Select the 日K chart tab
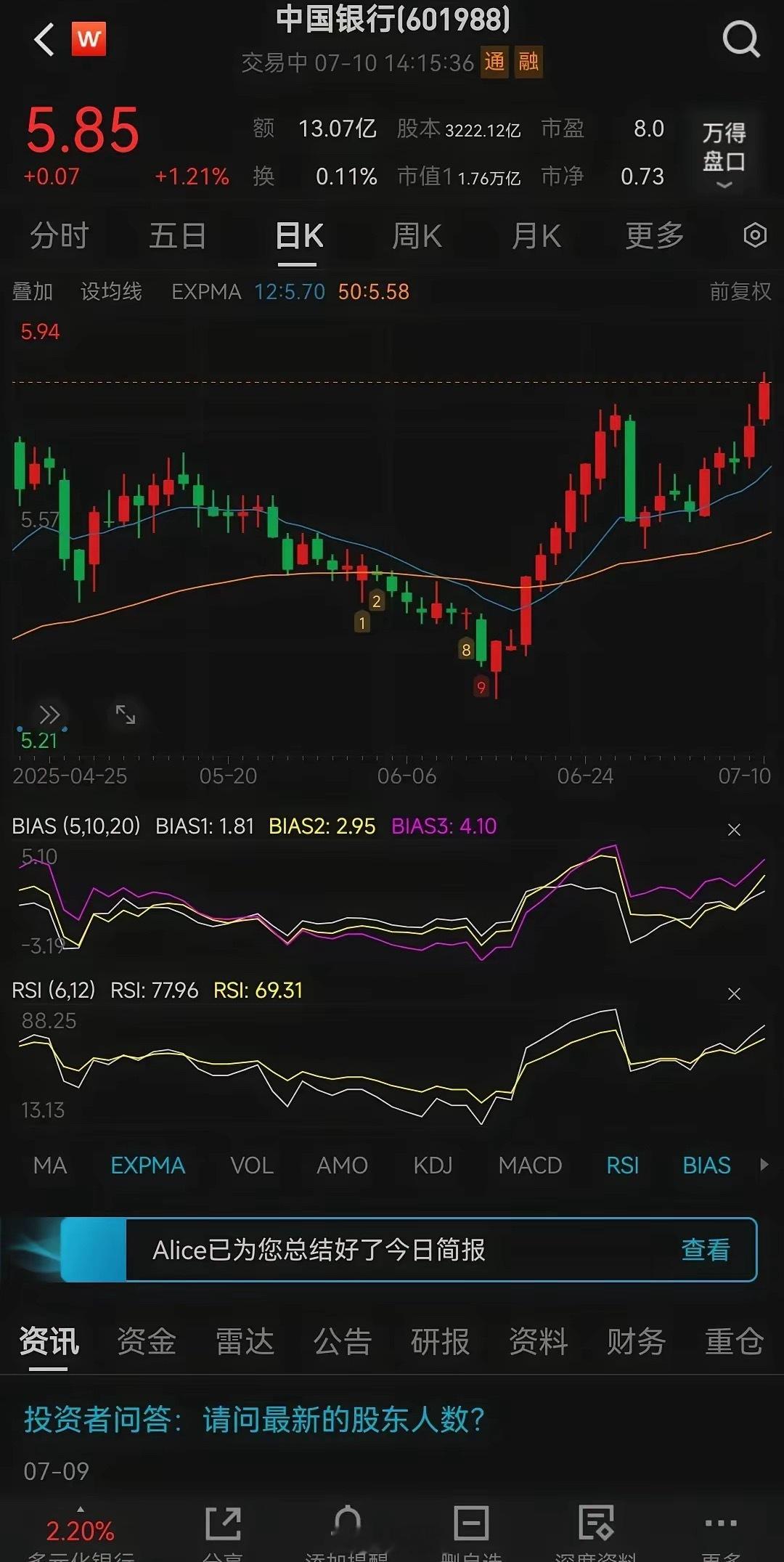This screenshot has height=1562, width=784. click(x=299, y=235)
